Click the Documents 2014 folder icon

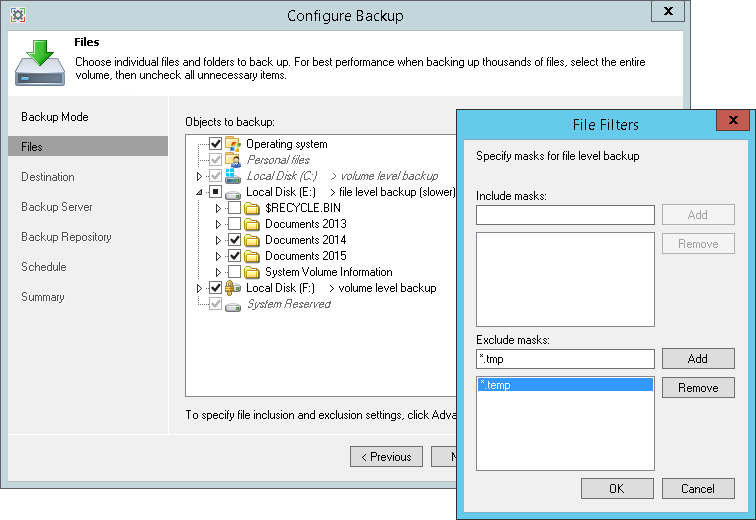[x=252, y=240]
